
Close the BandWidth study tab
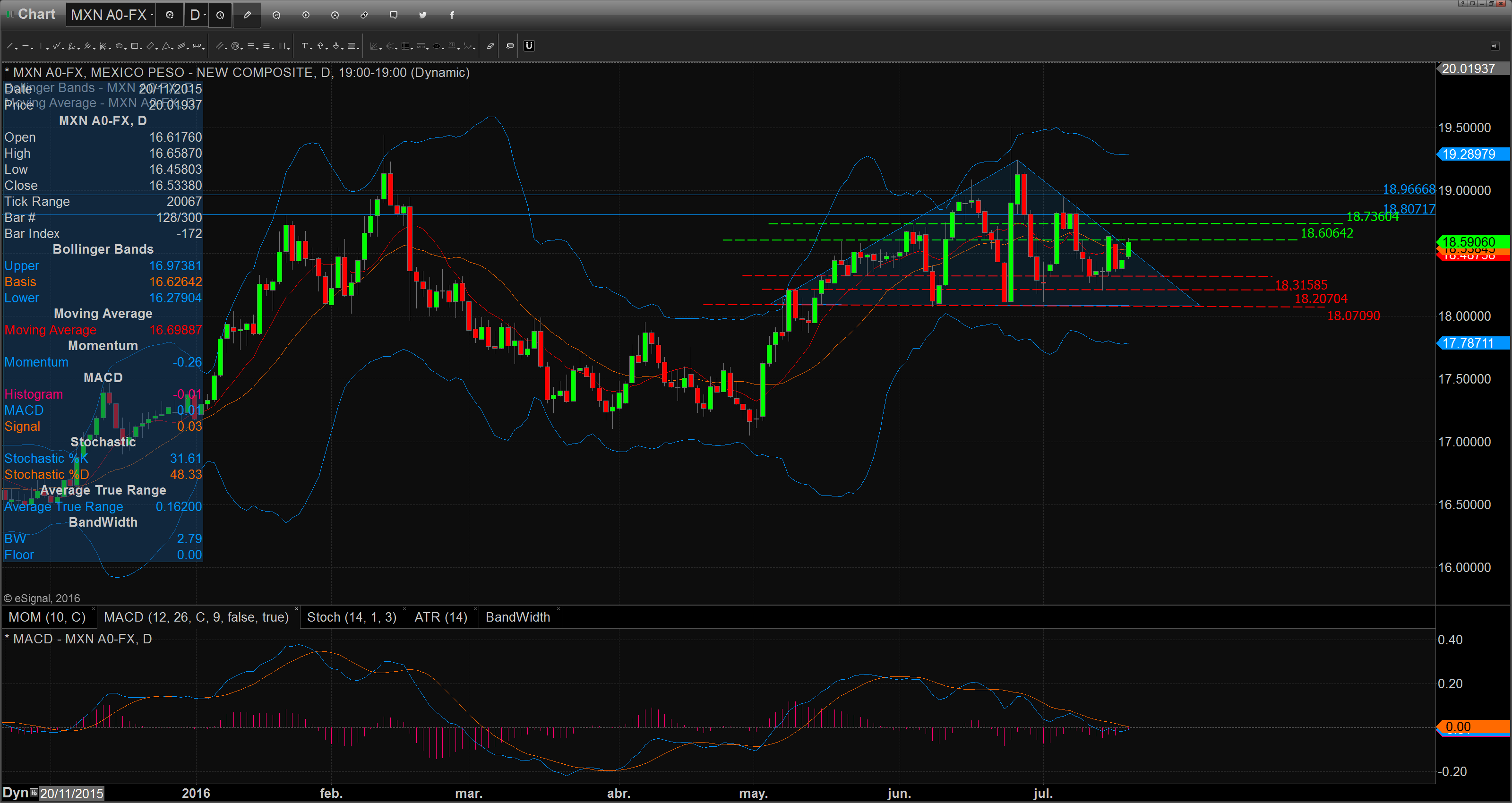point(559,609)
